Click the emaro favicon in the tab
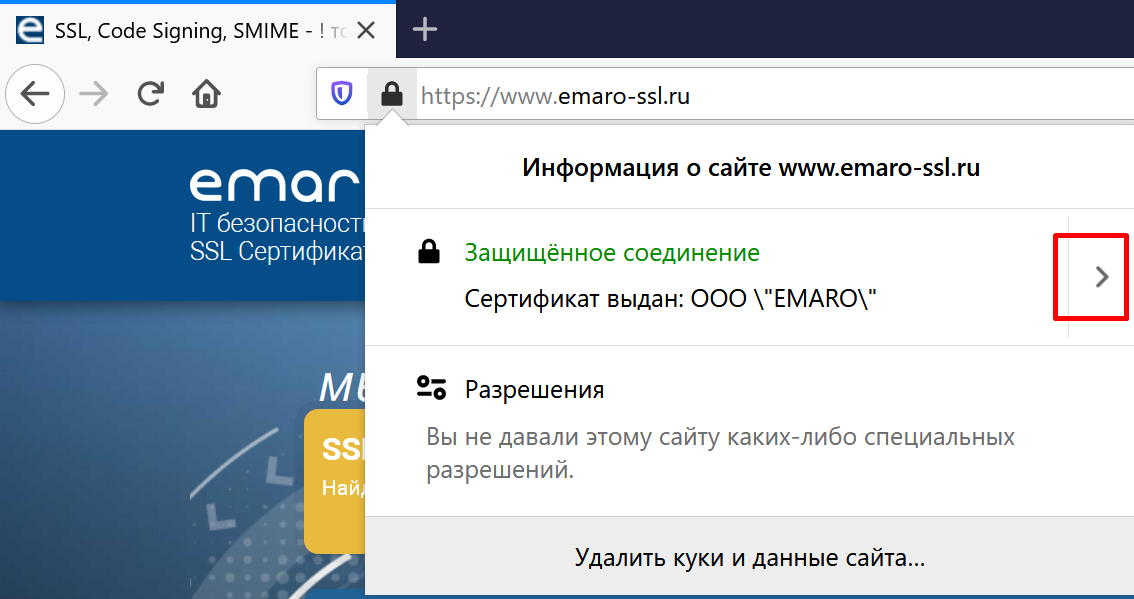 point(30,30)
